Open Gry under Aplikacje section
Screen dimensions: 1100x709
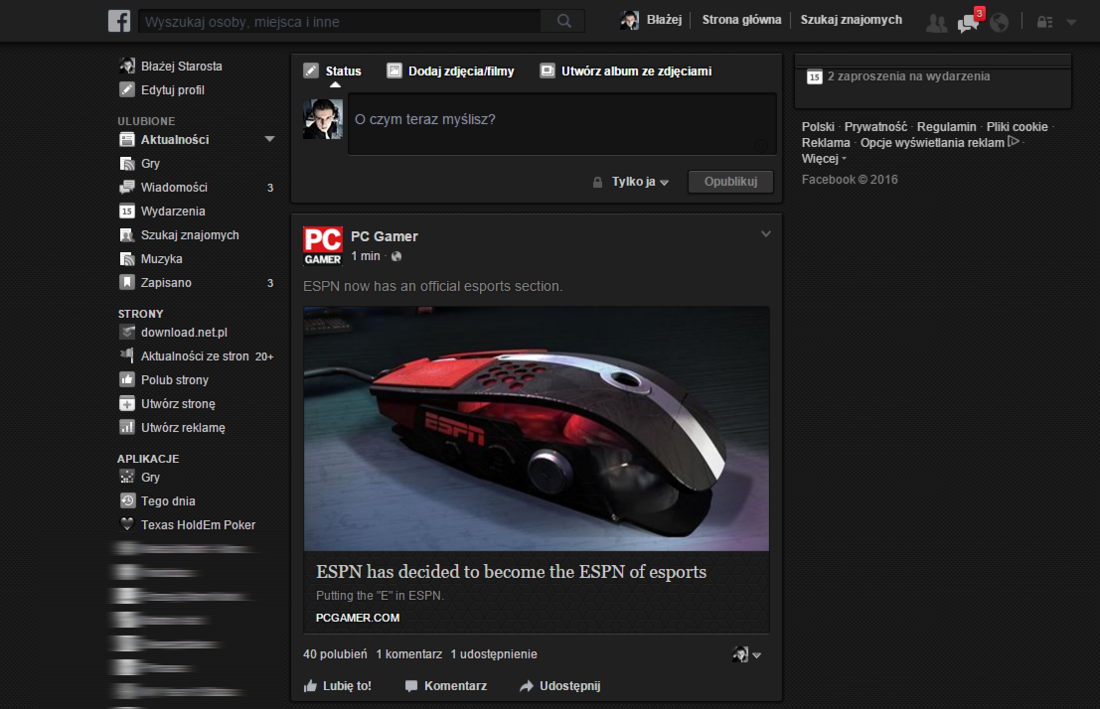click(140, 477)
